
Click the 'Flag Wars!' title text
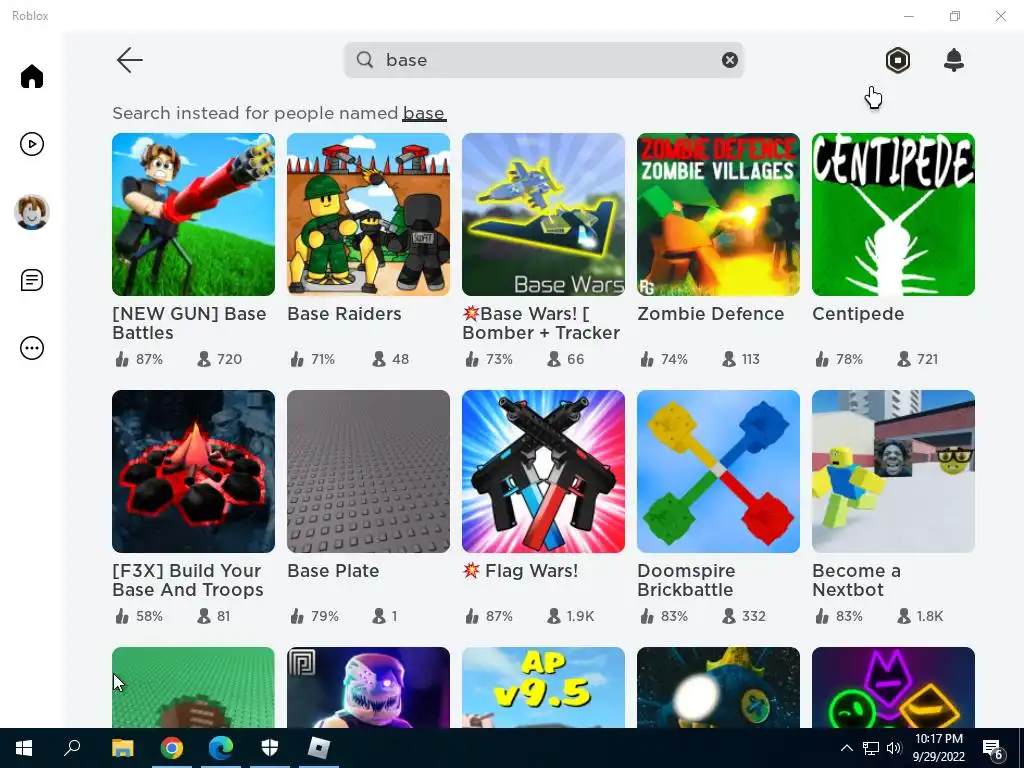click(520, 571)
